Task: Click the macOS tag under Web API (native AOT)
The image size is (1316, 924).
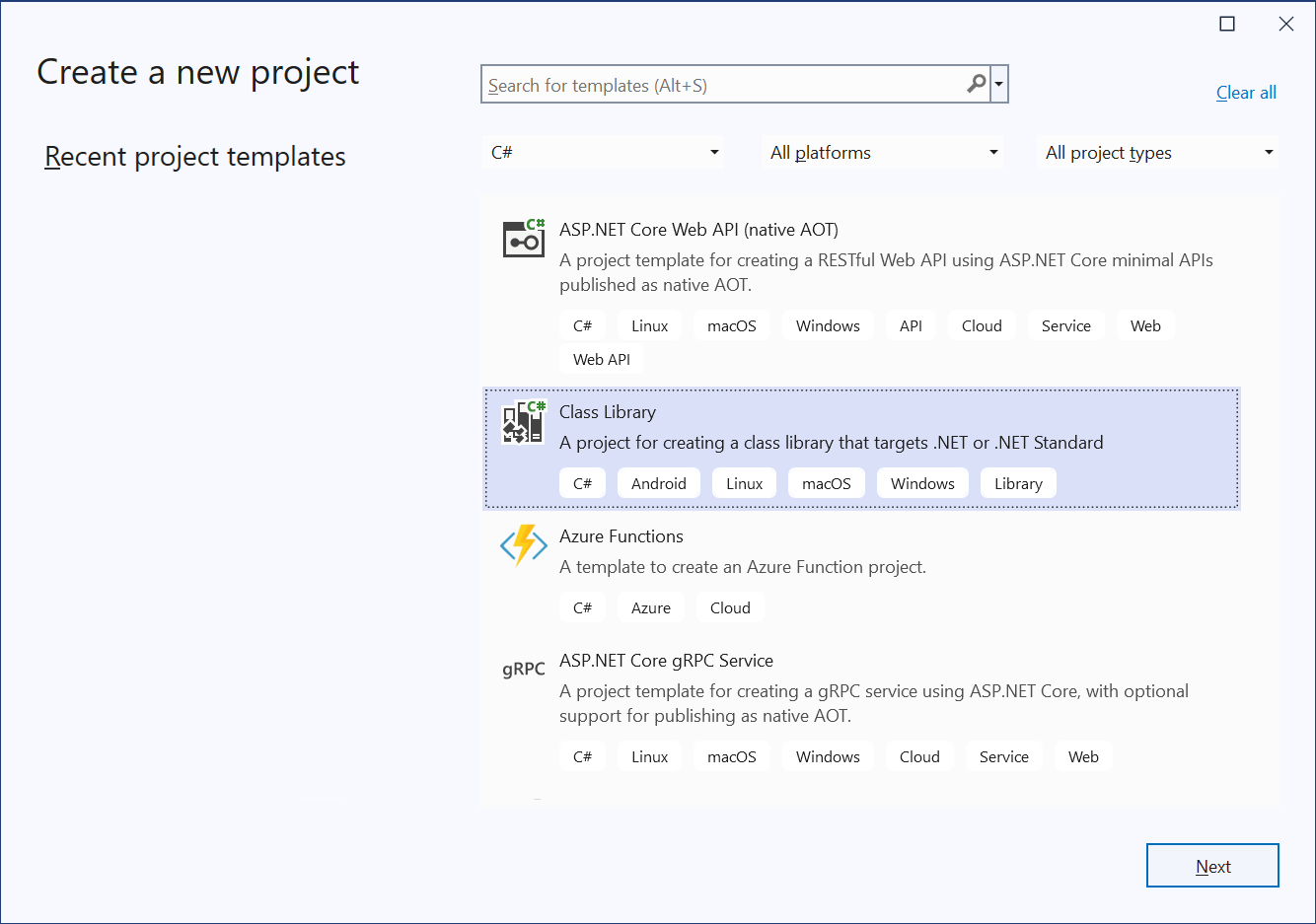Action: (732, 325)
